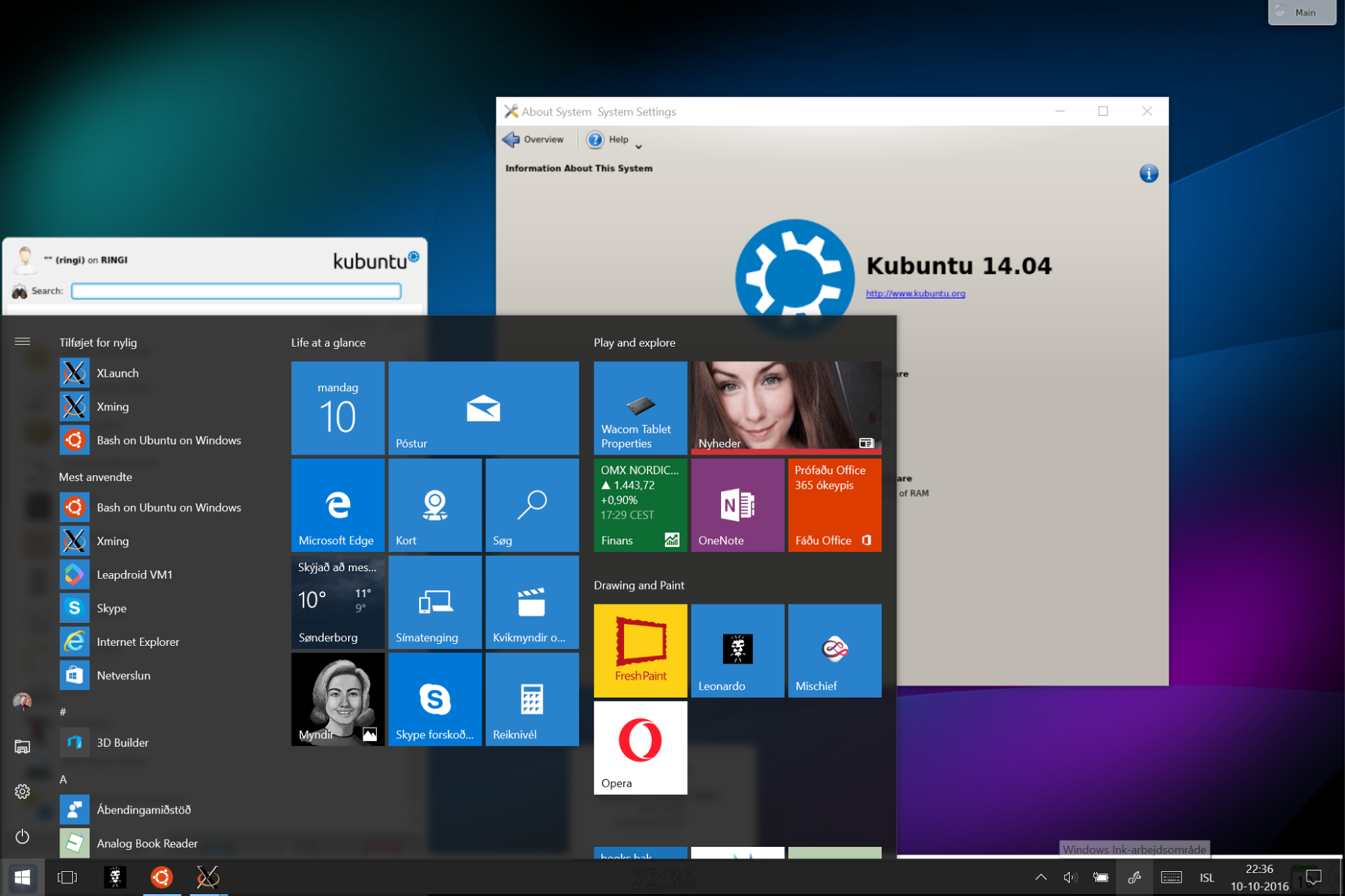Open Skype forskoðun tile
Image resolution: width=1345 pixels, height=896 pixels.
pyautogui.click(x=435, y=699)
